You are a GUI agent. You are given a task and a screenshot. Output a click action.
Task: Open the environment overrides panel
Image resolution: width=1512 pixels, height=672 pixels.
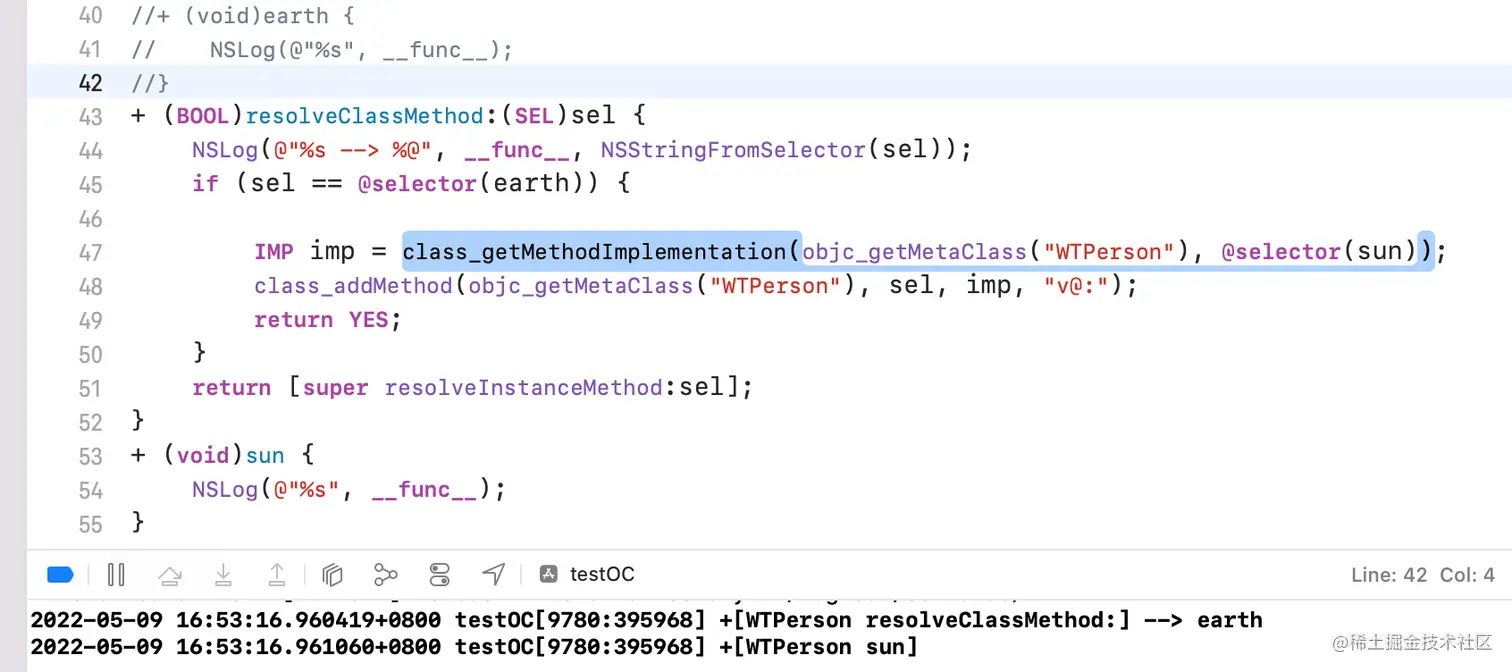click(440, 574)
